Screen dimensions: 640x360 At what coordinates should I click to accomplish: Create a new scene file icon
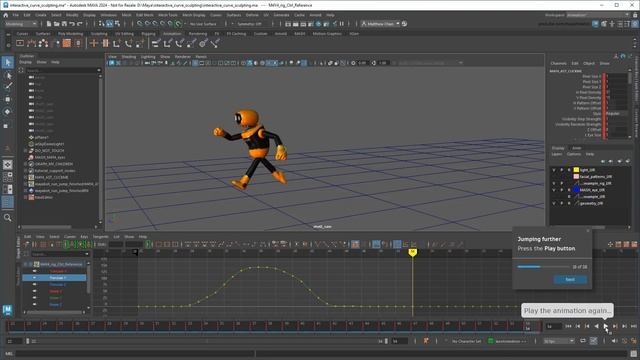point(49,24)
